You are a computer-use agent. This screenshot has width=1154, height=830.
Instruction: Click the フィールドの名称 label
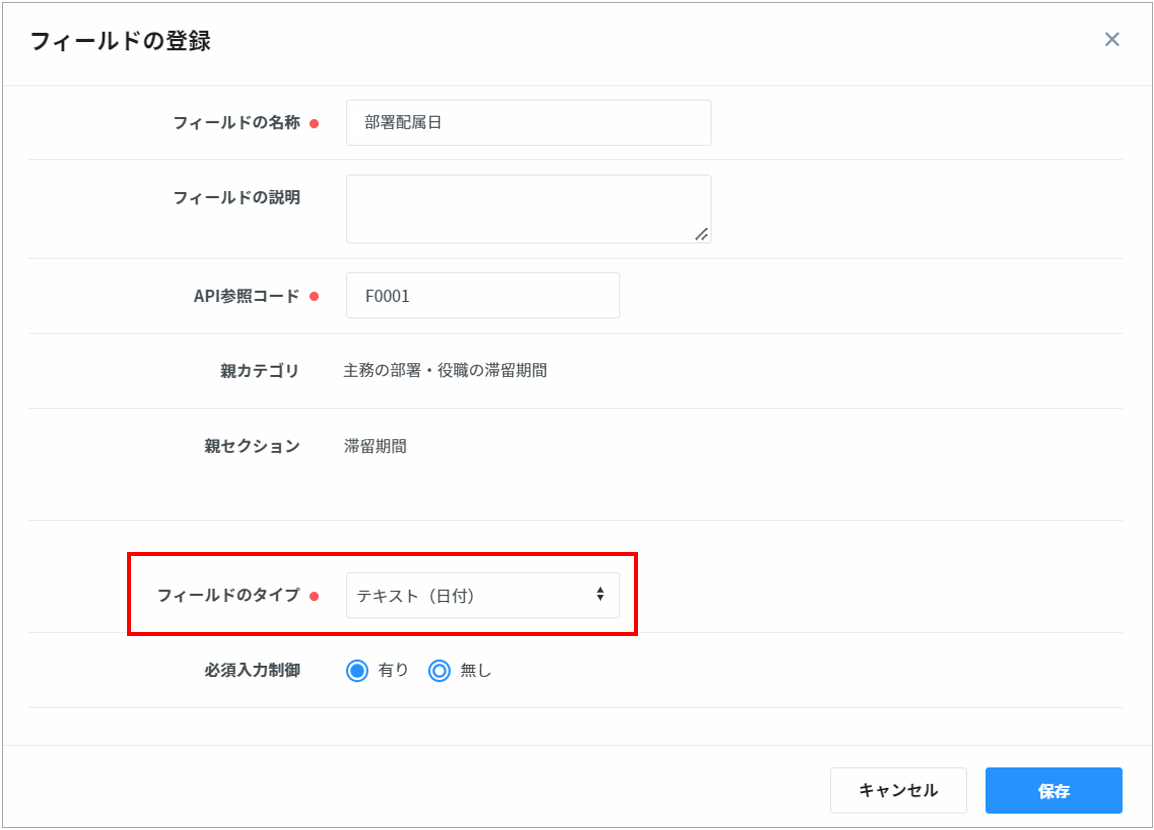[236, 123]
